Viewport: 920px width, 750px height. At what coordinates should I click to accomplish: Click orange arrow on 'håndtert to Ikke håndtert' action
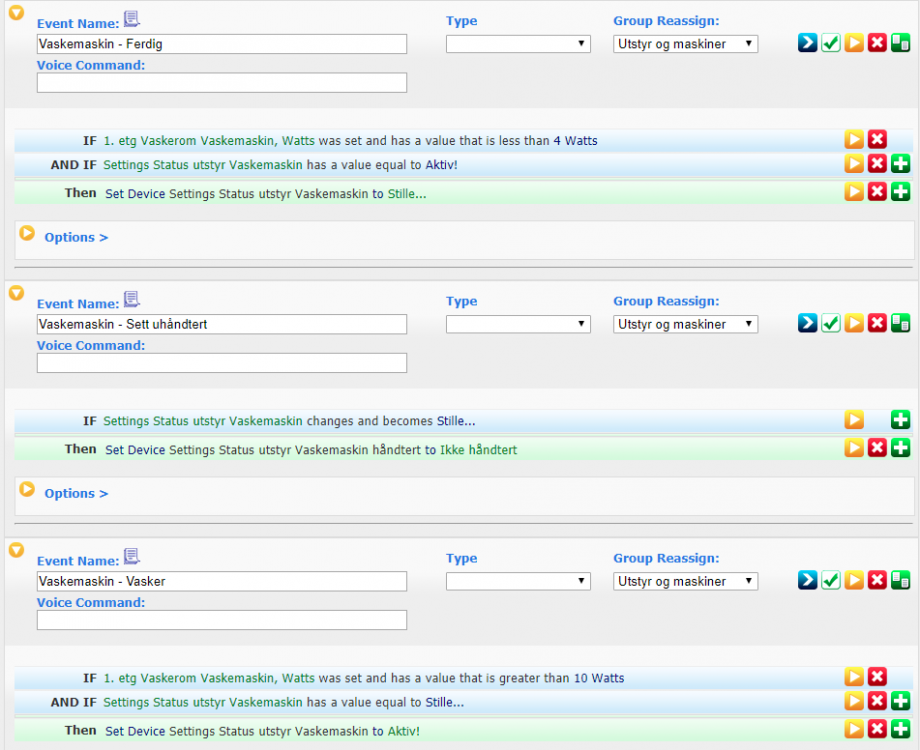(x=854, y=448)
